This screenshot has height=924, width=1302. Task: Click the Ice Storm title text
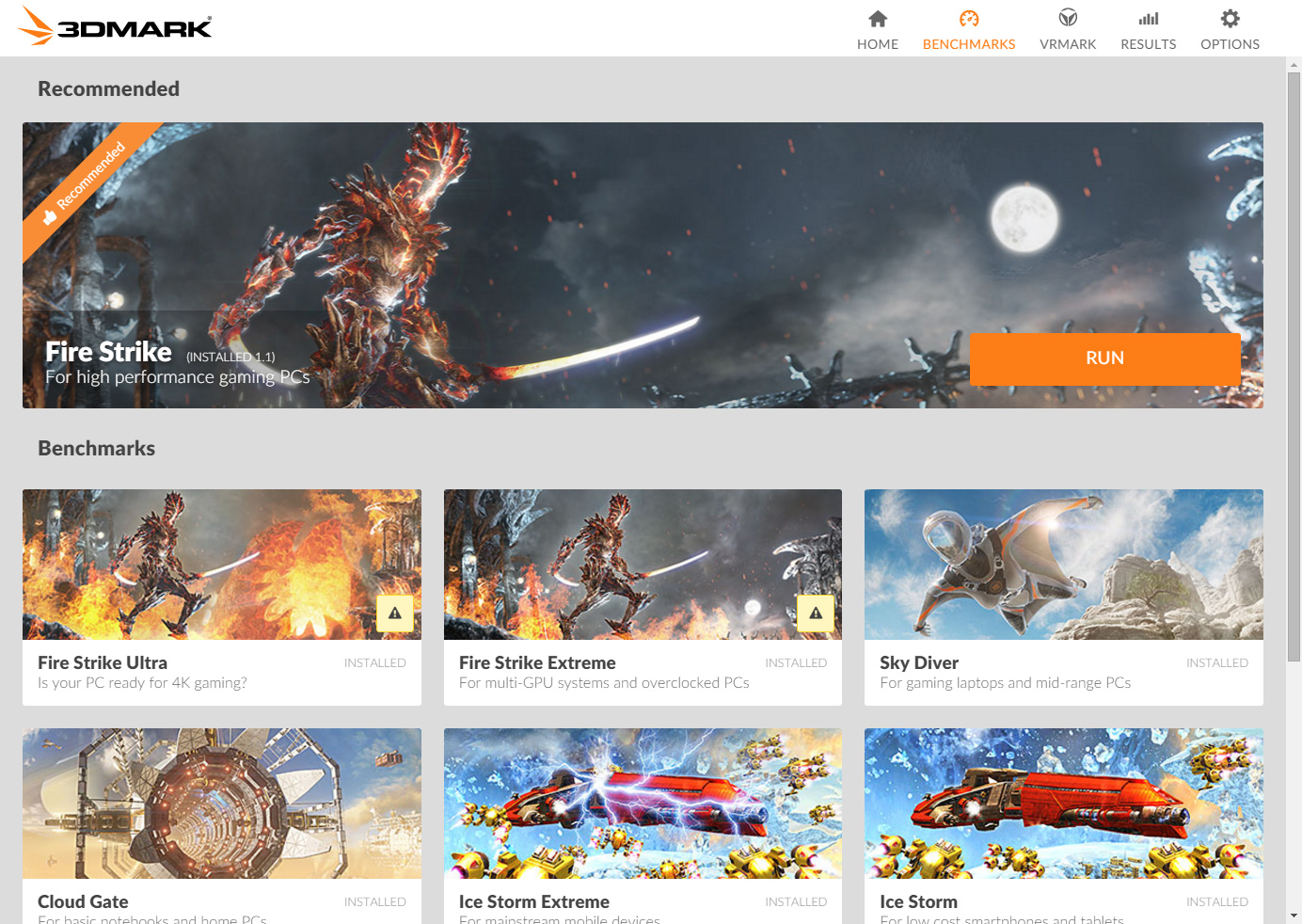918,901
